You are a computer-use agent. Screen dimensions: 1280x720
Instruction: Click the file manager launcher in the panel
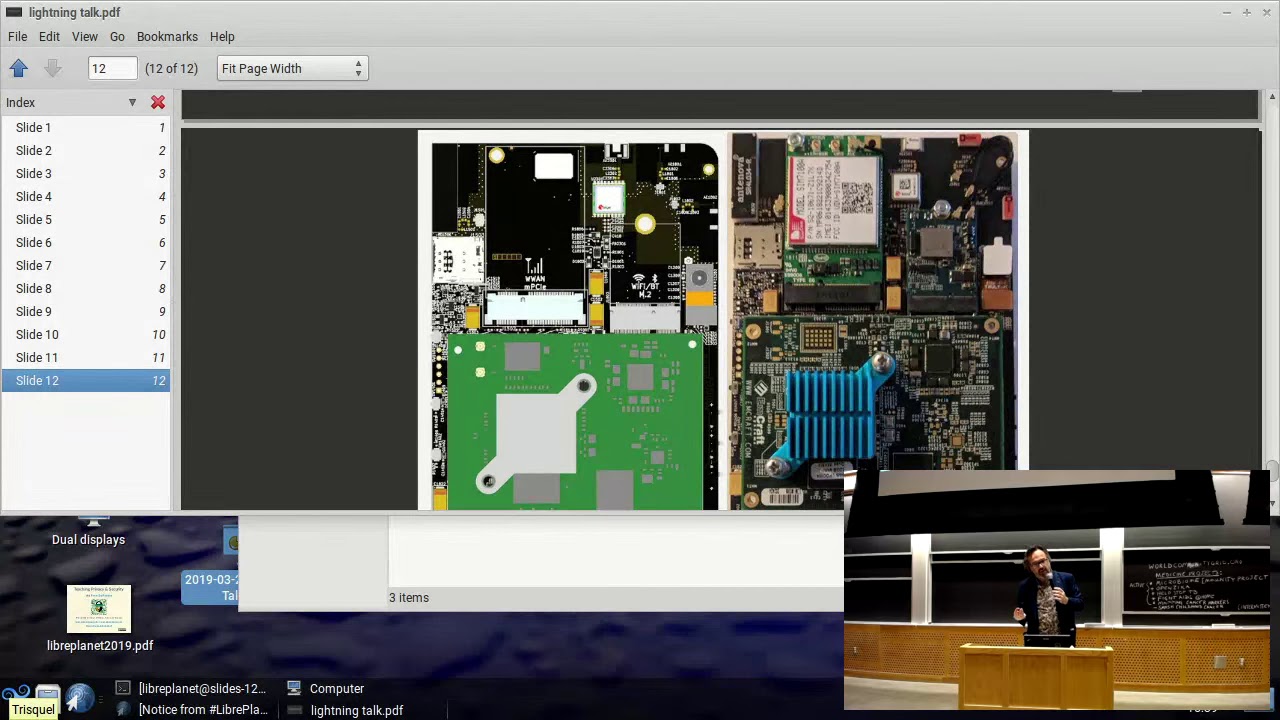[47, 695]
